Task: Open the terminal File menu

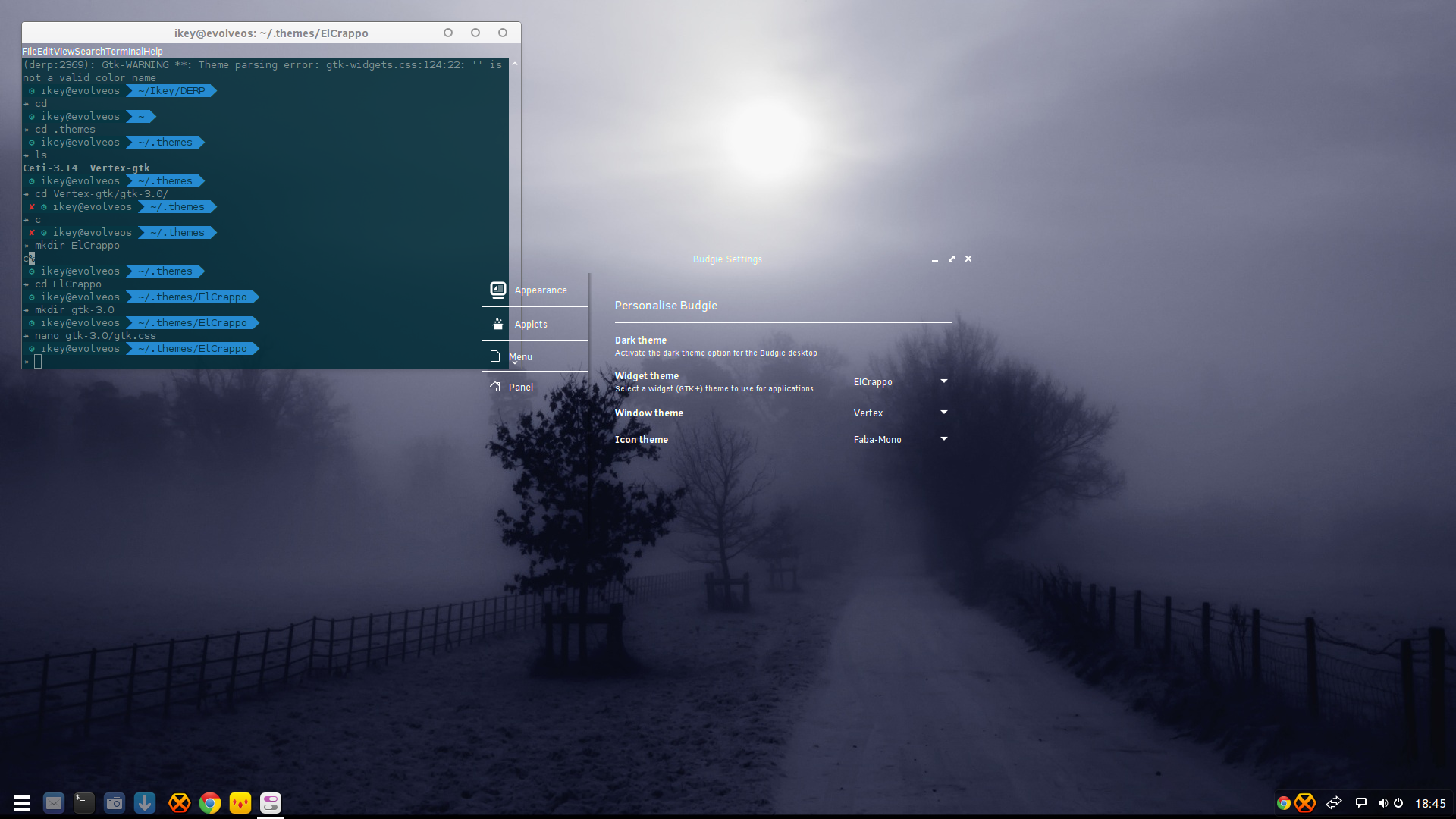Action: coord(30,52)
